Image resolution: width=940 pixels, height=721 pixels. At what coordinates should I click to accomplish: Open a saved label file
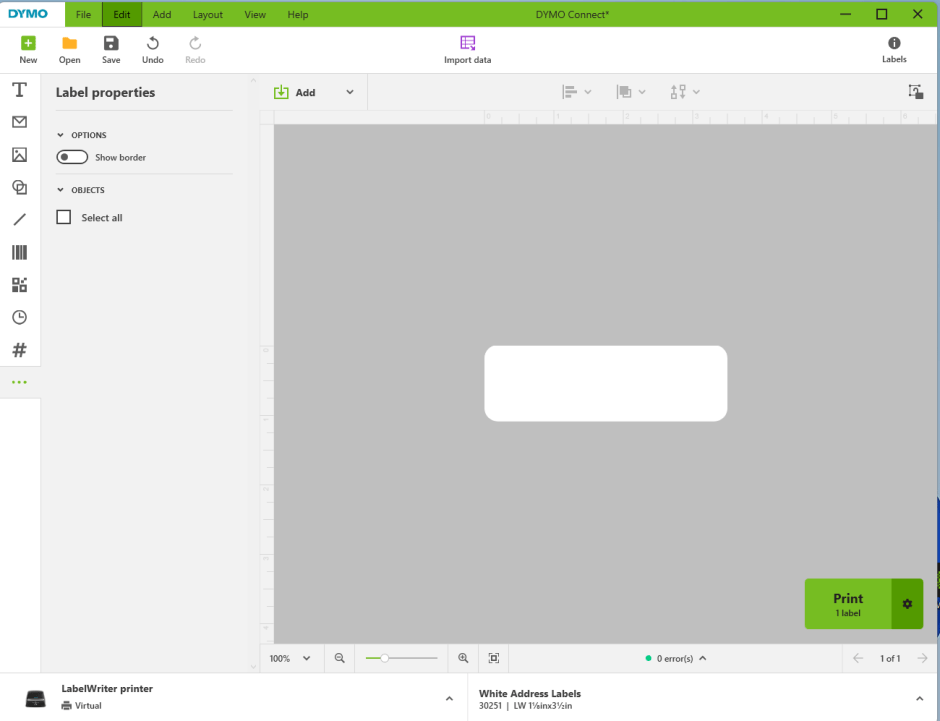pyautogui.click(x=70, y=50)
